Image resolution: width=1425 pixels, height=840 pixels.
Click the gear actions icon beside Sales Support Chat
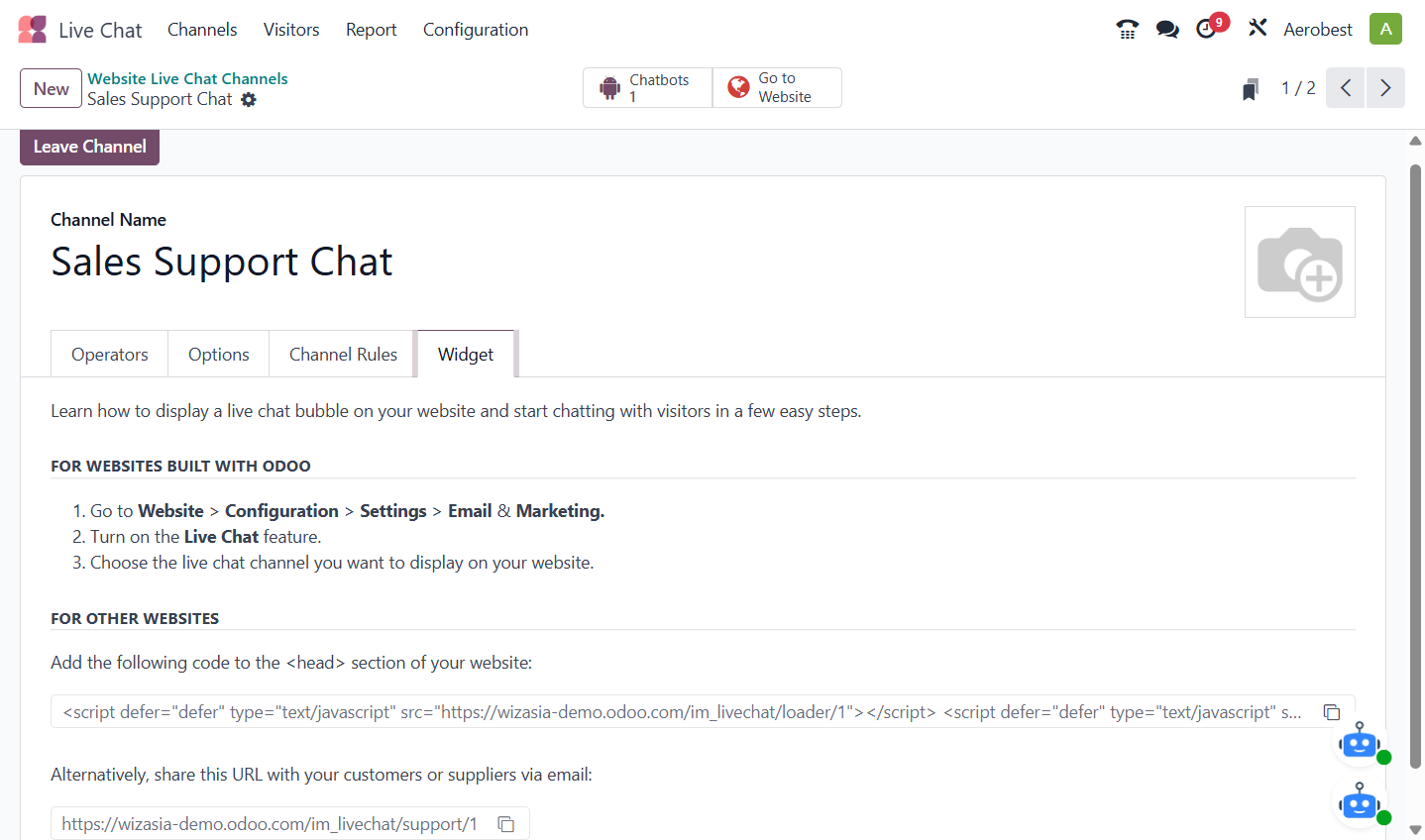(x=249, y=99)
